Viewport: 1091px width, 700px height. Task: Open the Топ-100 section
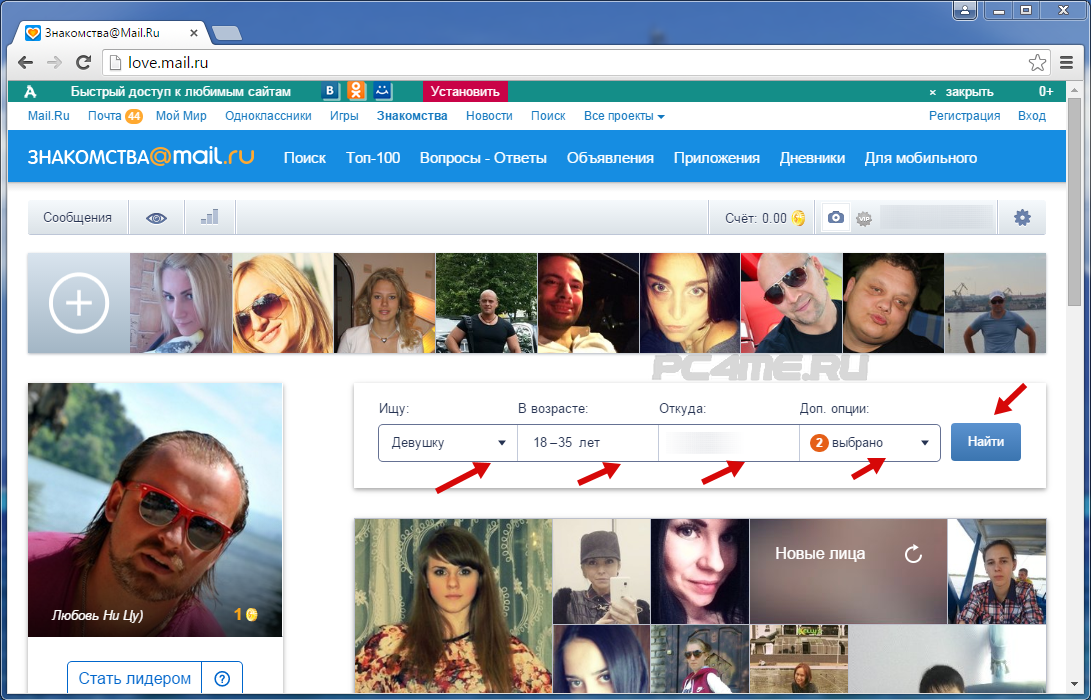[373, 158]
